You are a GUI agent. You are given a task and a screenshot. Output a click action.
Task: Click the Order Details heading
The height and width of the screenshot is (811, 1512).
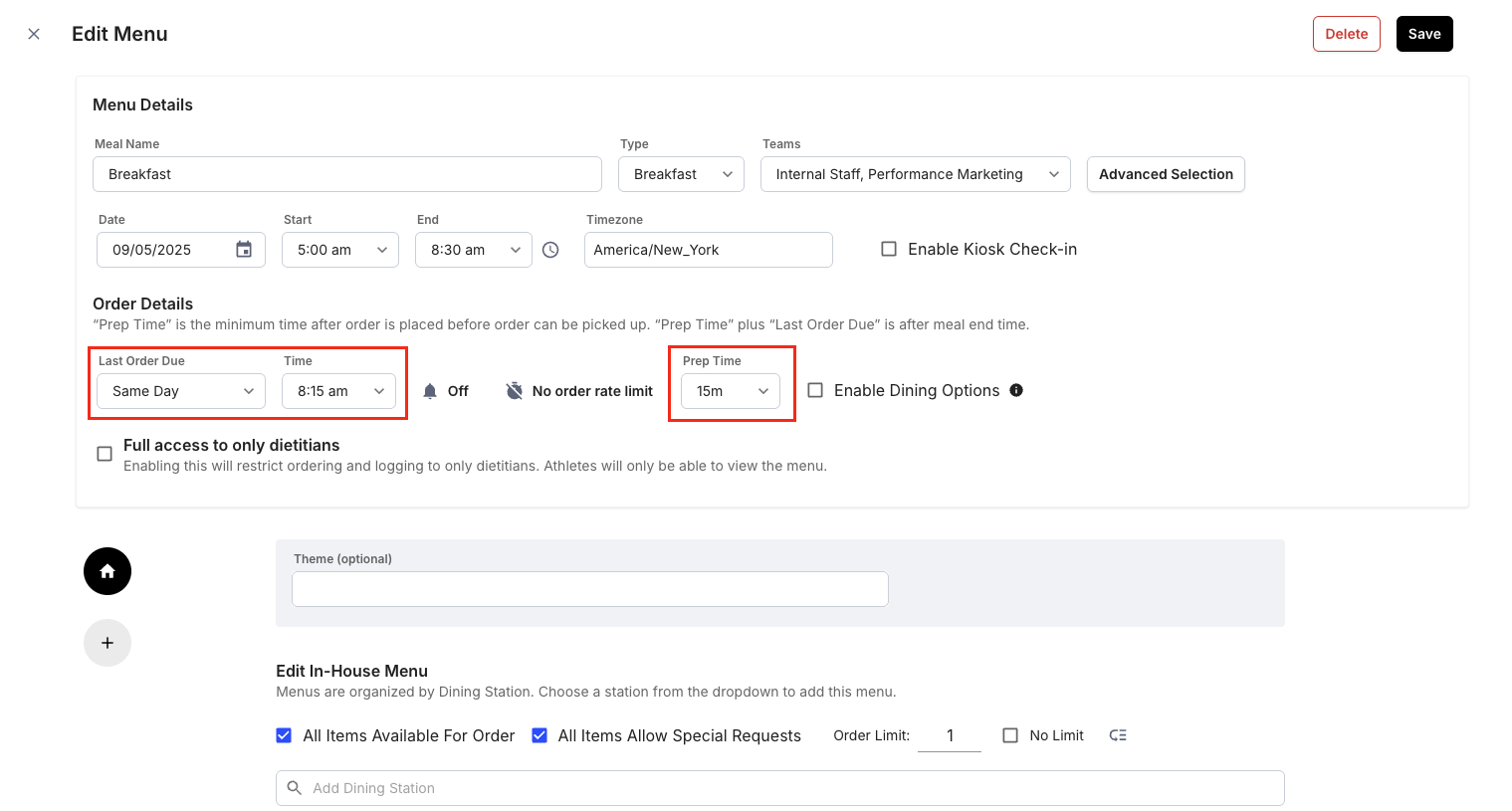click(x=142, y=304)
